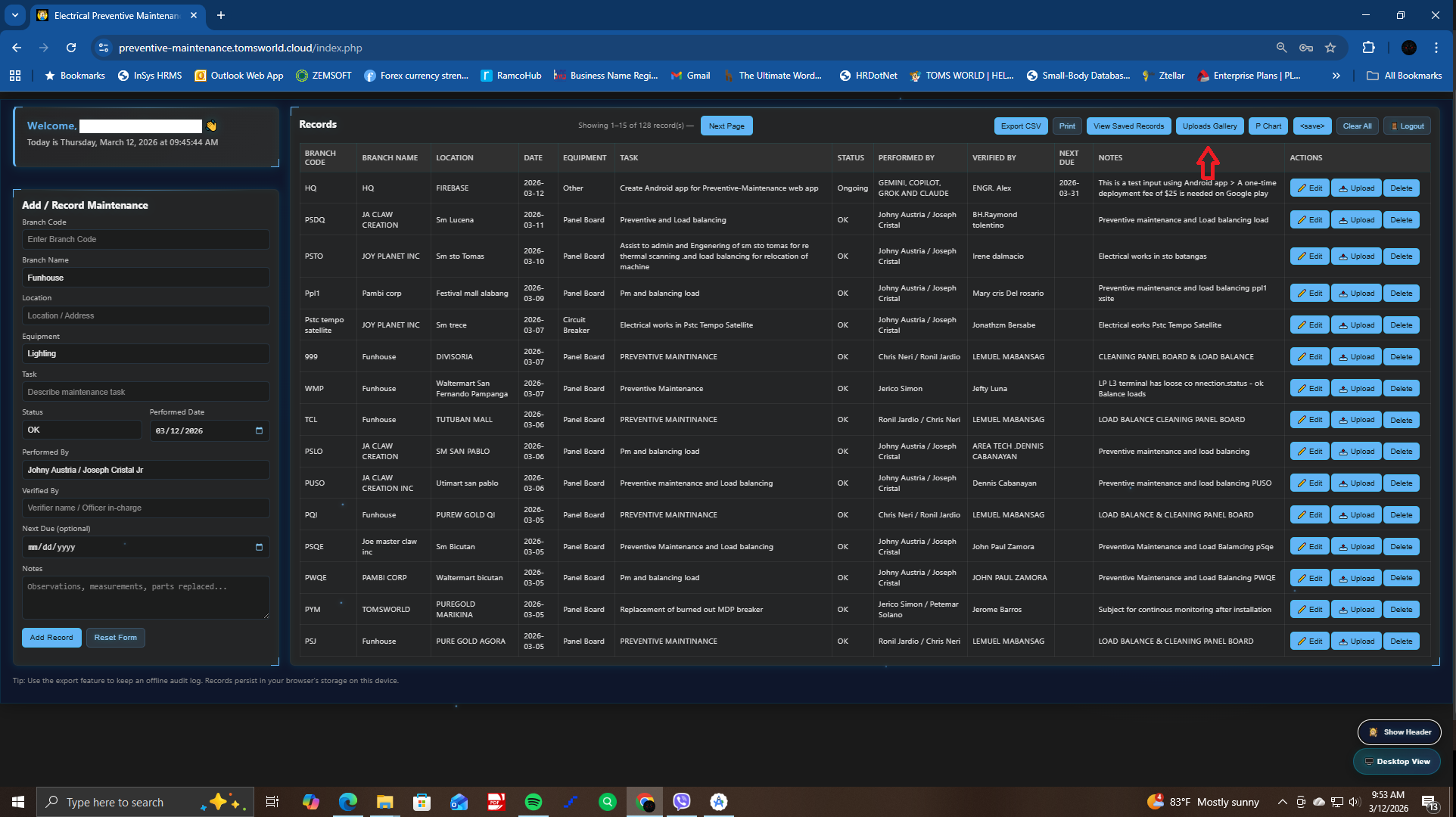
Task: Open the Next Due calendar picker icon
Action: click(x=259, y=547)
